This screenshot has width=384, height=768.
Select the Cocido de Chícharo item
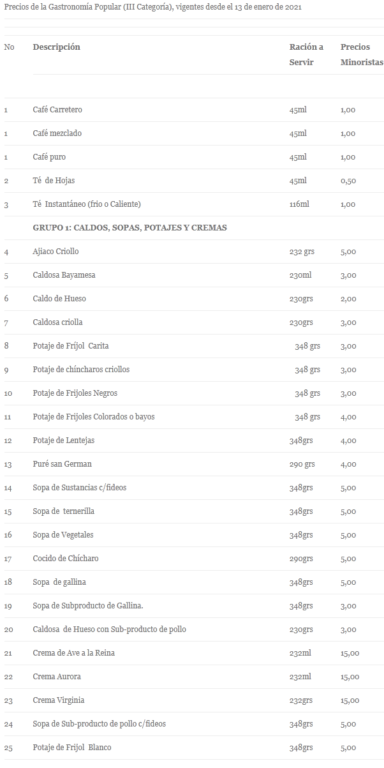point(62,558)
